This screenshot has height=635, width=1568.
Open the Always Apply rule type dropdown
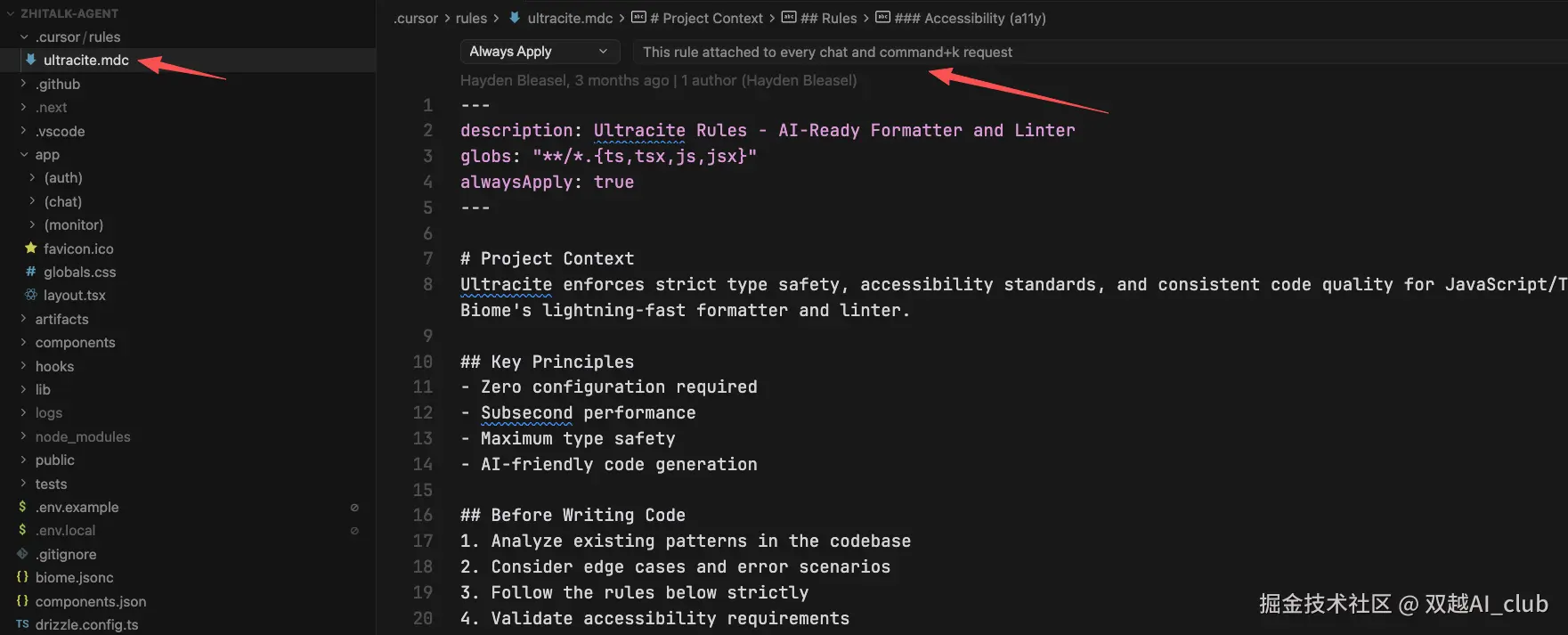[539, 52]
